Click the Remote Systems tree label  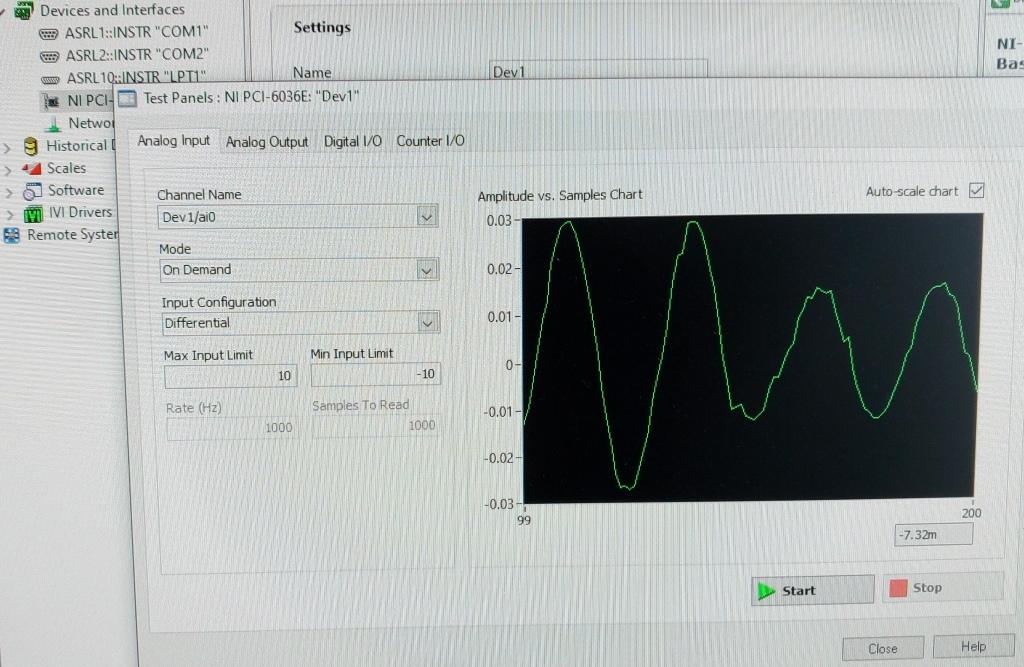pyautogui.click(x=72, y=235)
